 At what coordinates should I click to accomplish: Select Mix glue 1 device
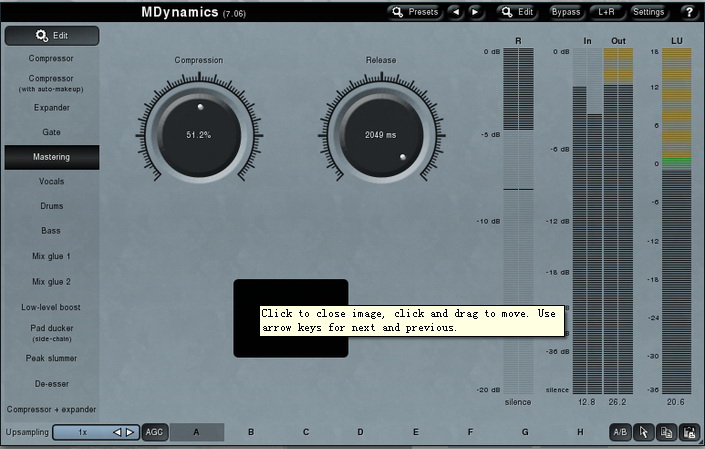[51, 256]
